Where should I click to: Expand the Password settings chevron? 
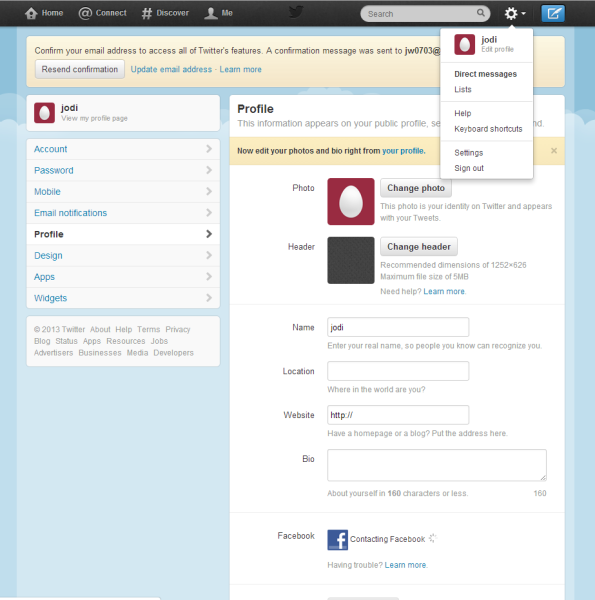(x=209, y=170)
